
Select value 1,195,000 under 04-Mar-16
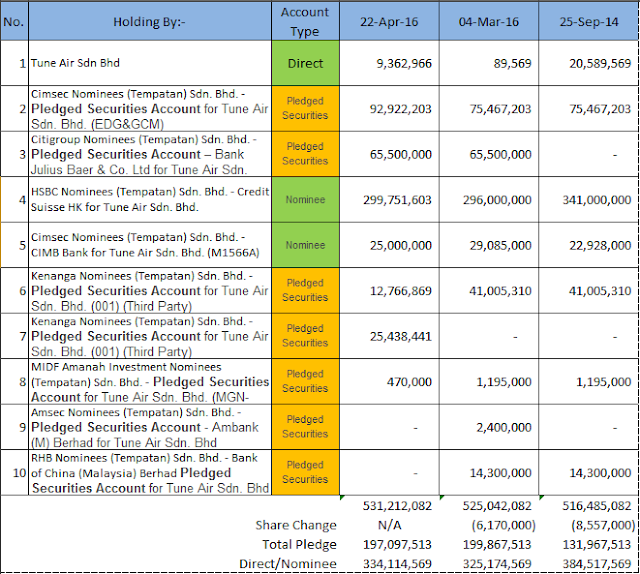tap(504, 382)
